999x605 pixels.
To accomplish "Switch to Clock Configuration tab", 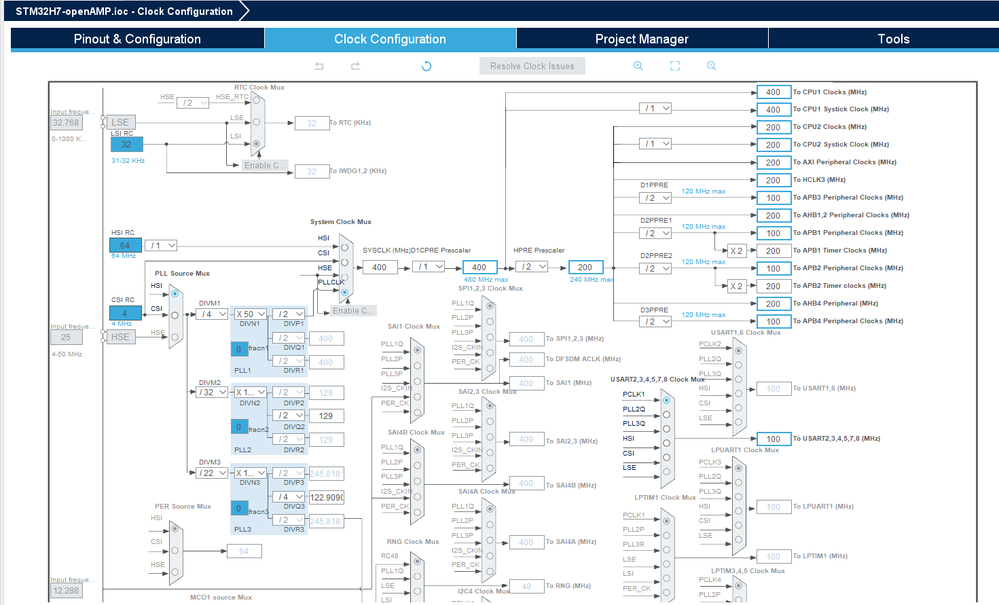I will (x=390, y=39).
